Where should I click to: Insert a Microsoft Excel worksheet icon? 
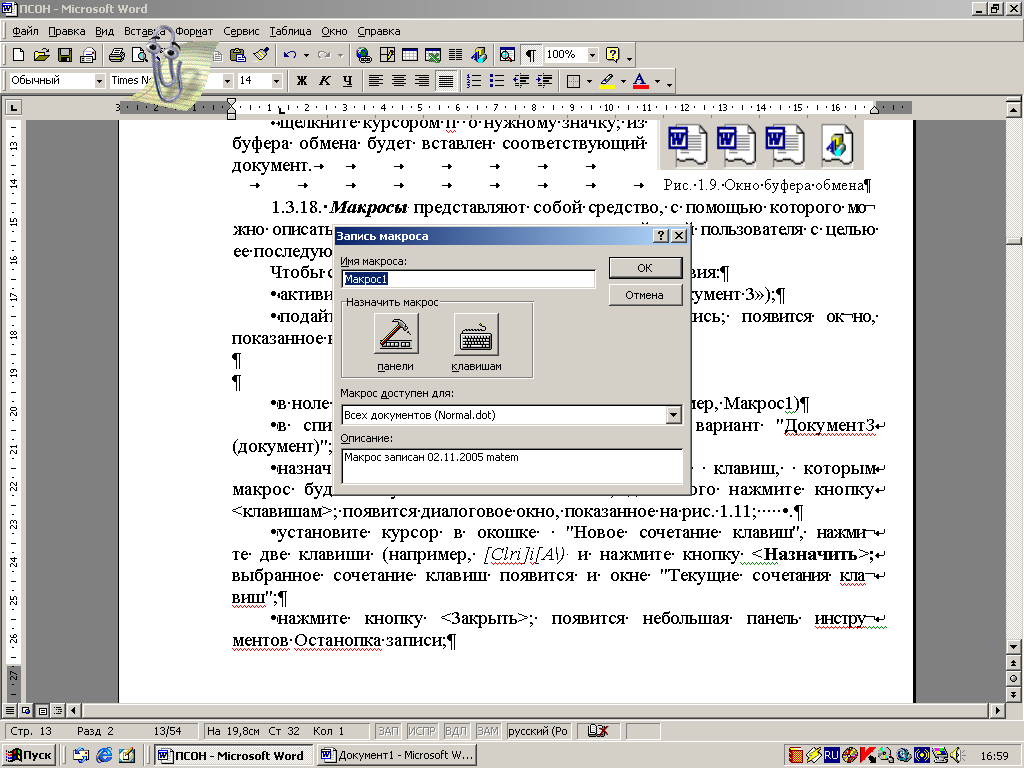(x=433, y=56)
